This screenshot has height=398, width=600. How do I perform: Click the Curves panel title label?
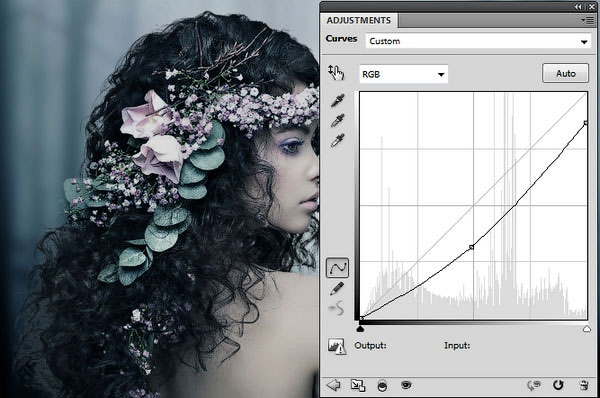[341, 39]
